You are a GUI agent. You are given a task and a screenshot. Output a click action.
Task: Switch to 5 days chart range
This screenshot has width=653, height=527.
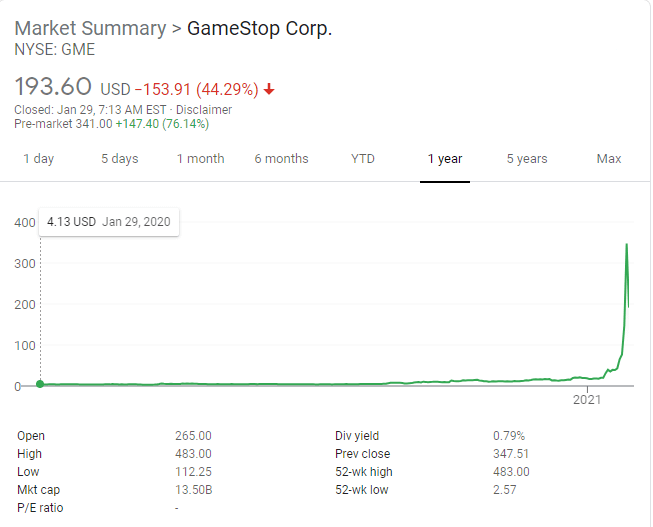click(x=120, y=159)
